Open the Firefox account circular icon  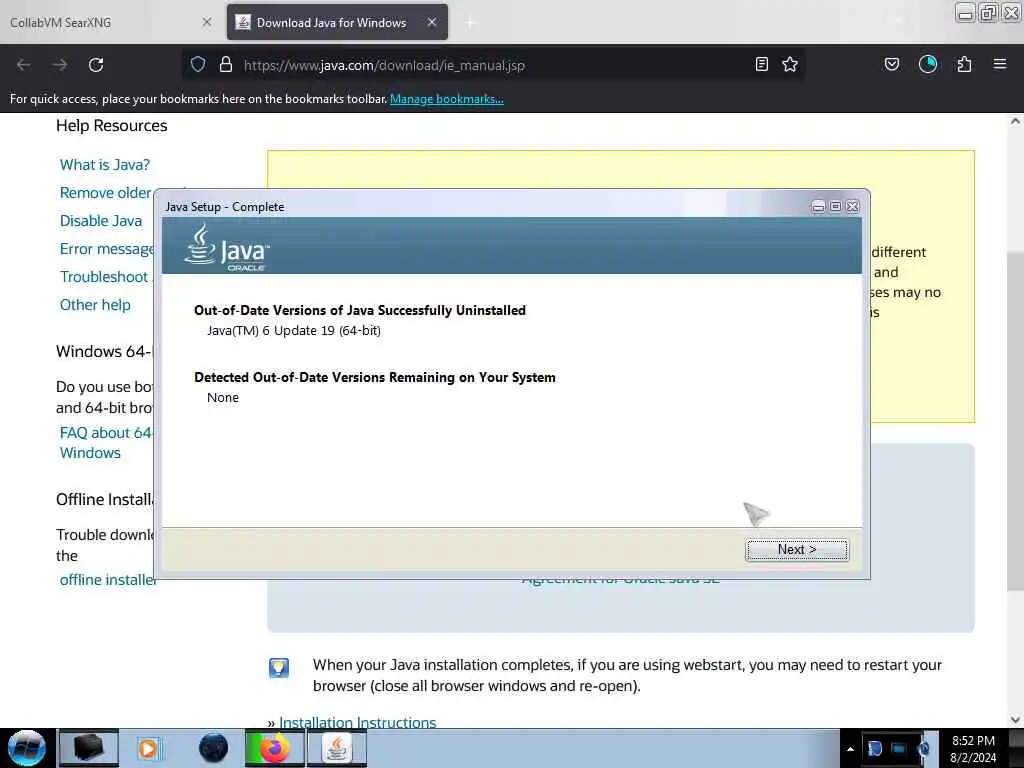click(x=927, y=64)
